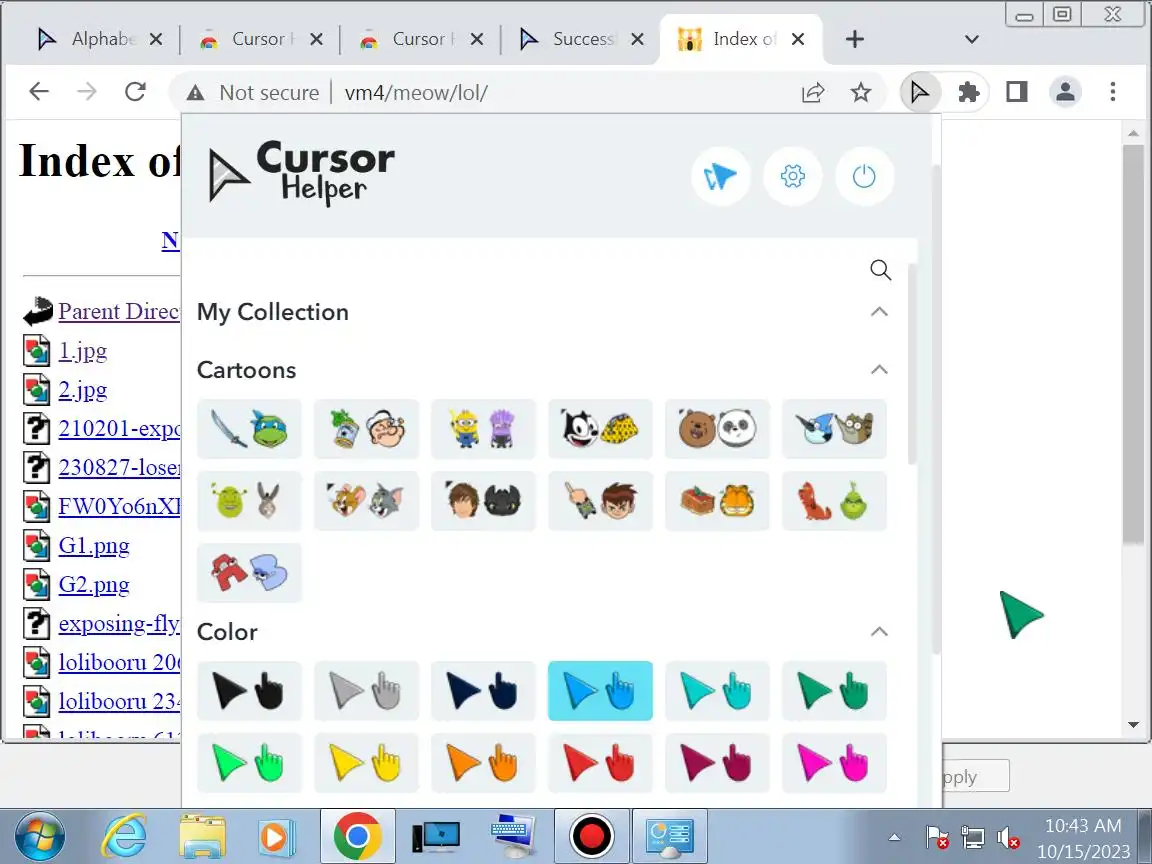Viewport: 1152px width, 864px height.
Task: Open Cursor Helper settings gear
Action: [793, 176]
